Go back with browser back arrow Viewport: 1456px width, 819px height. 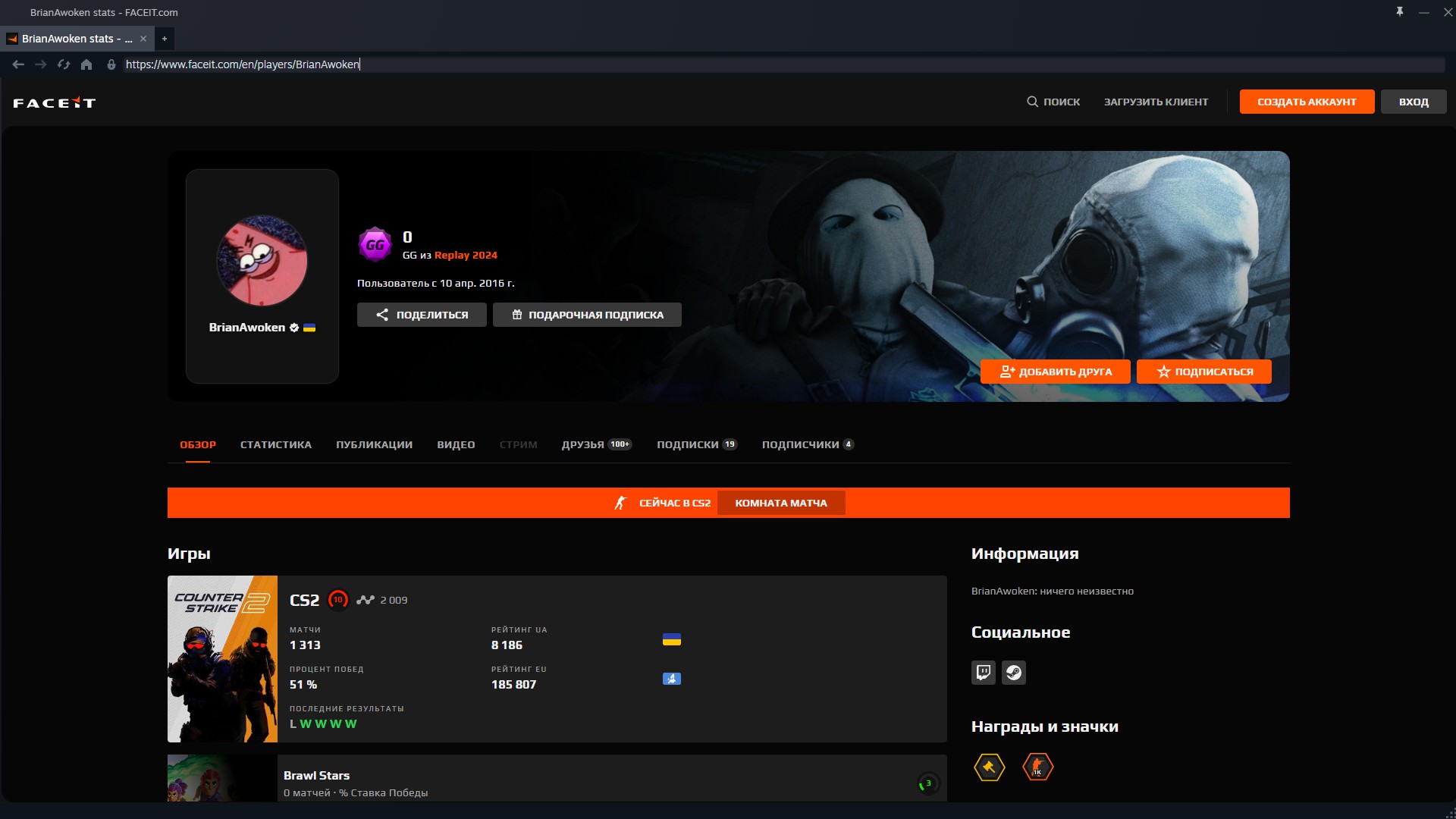point(18,64)
